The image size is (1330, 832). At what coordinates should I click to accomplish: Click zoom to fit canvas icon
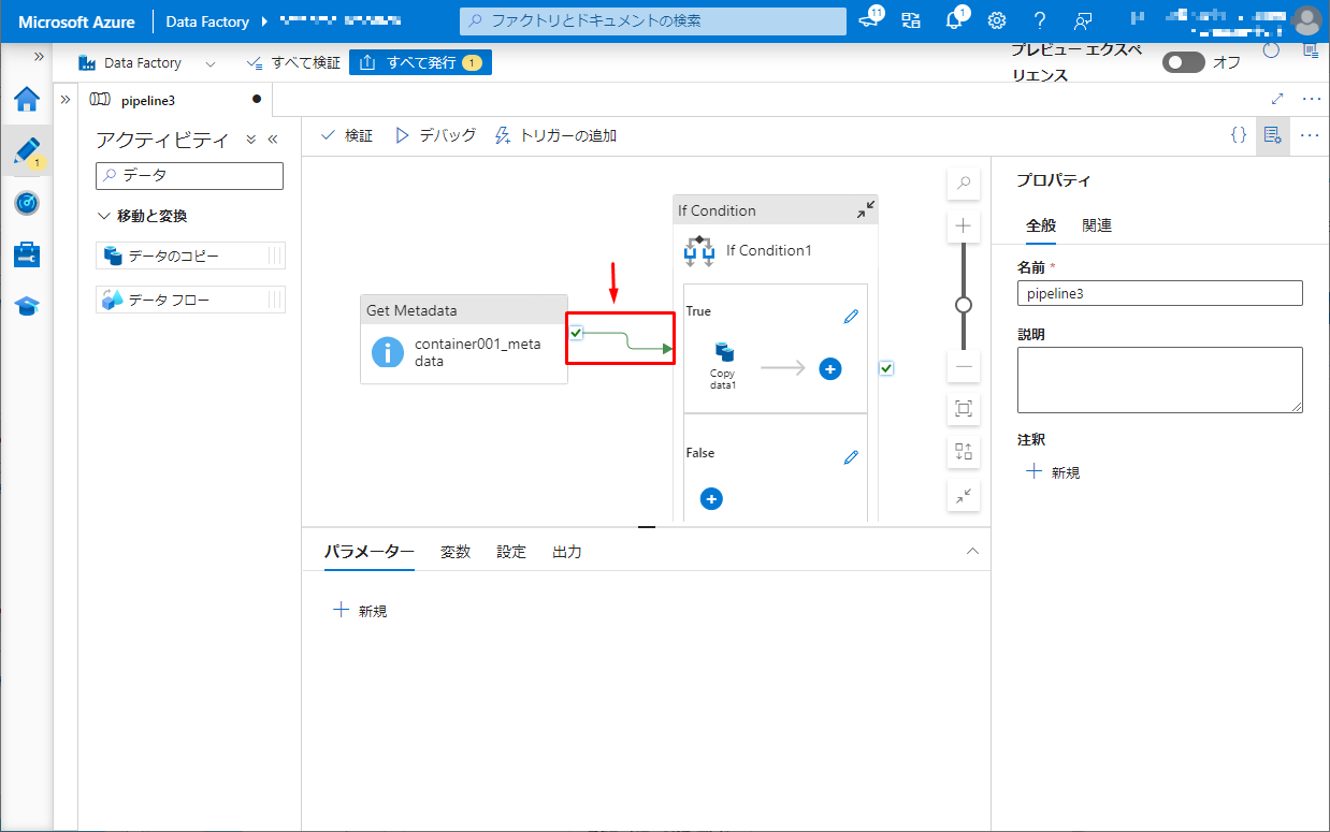[964, 408]
